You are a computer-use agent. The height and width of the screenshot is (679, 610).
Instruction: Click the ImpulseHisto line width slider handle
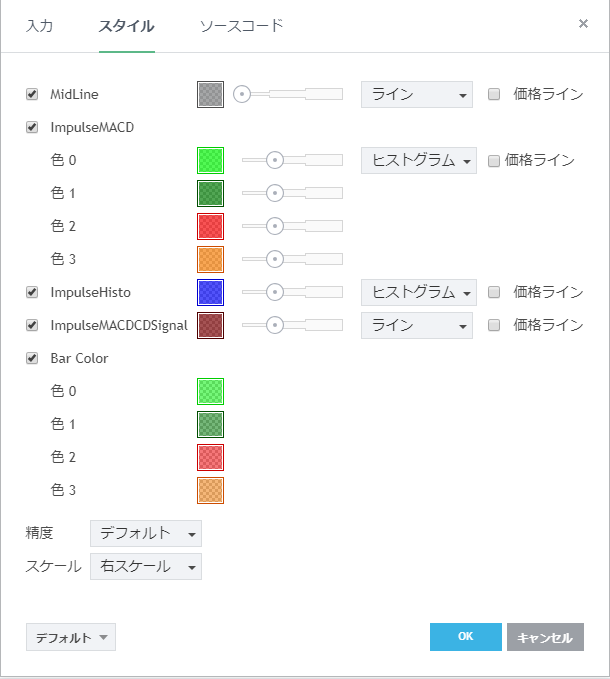pos(273,292)
